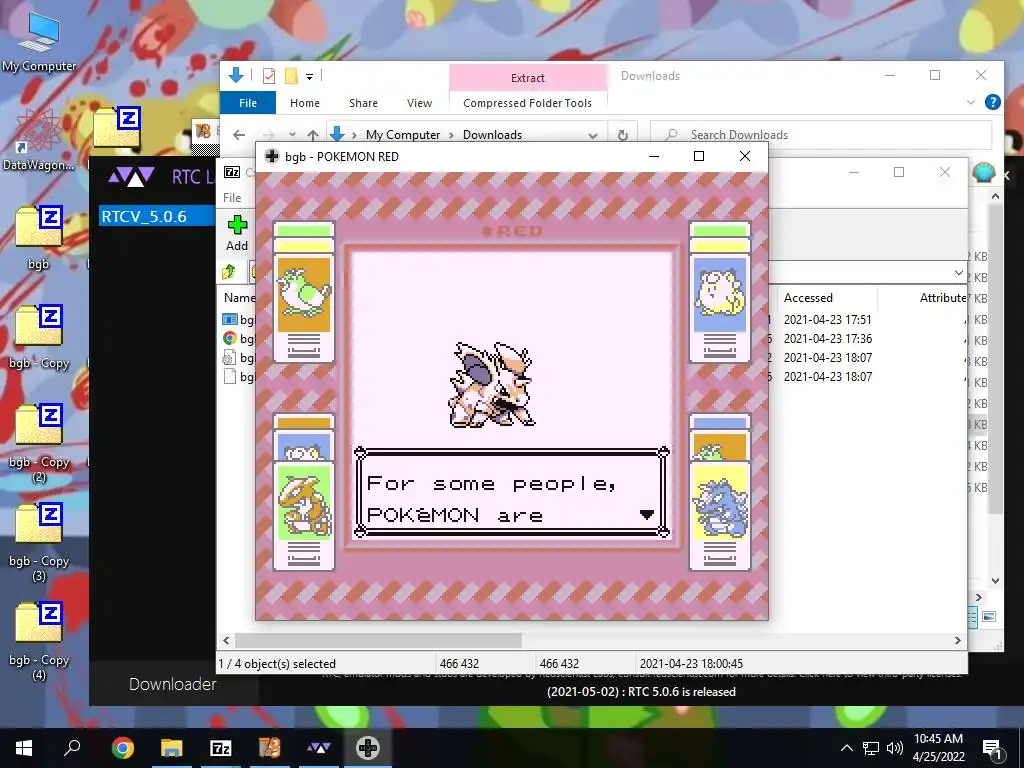
Task: Open the notification center icon
Action: [x=993, y=748]
